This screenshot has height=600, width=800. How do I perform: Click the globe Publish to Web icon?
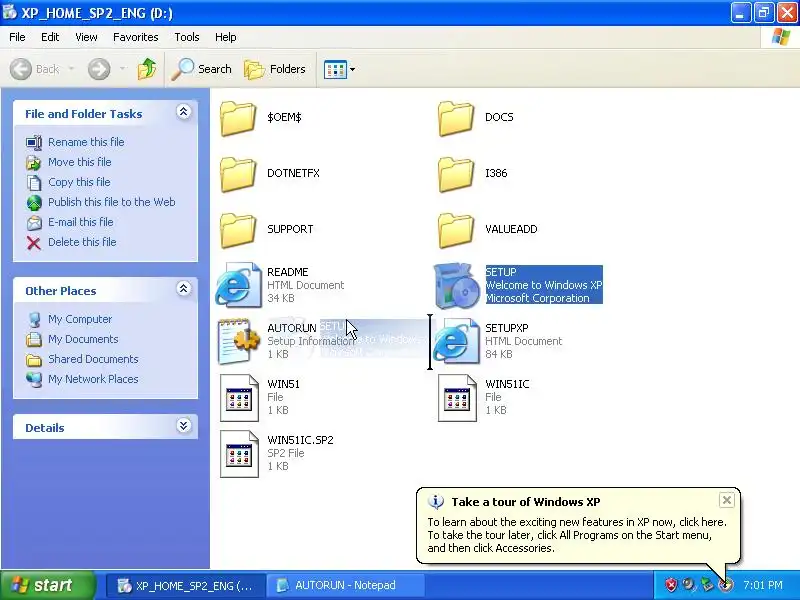click(x=34, y=203)
